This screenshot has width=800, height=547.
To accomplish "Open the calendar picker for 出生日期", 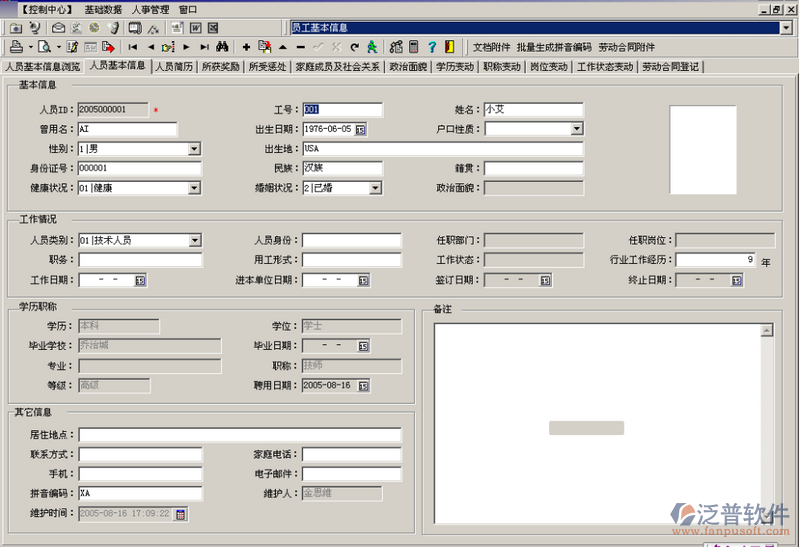I will (360, 129).
